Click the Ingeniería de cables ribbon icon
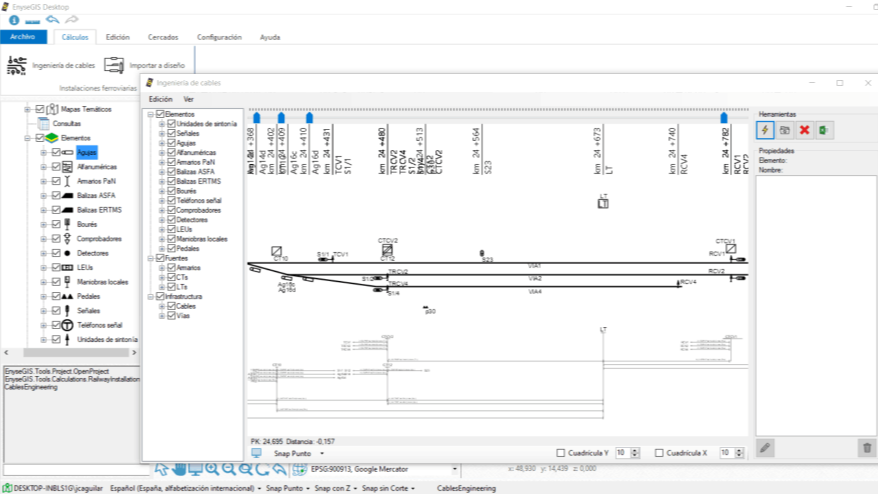 17,65
